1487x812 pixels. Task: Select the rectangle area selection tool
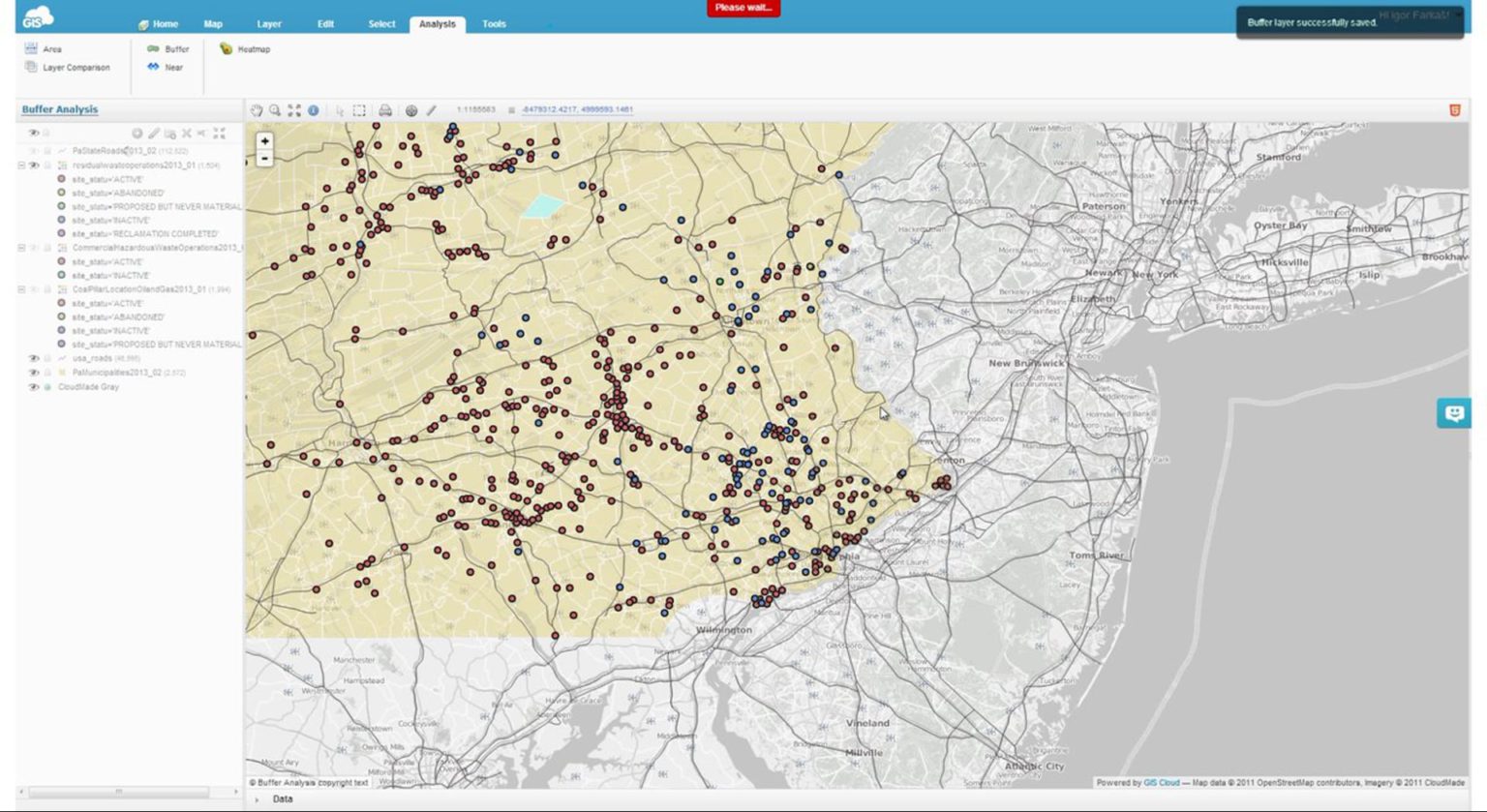(x=359, y=110)
